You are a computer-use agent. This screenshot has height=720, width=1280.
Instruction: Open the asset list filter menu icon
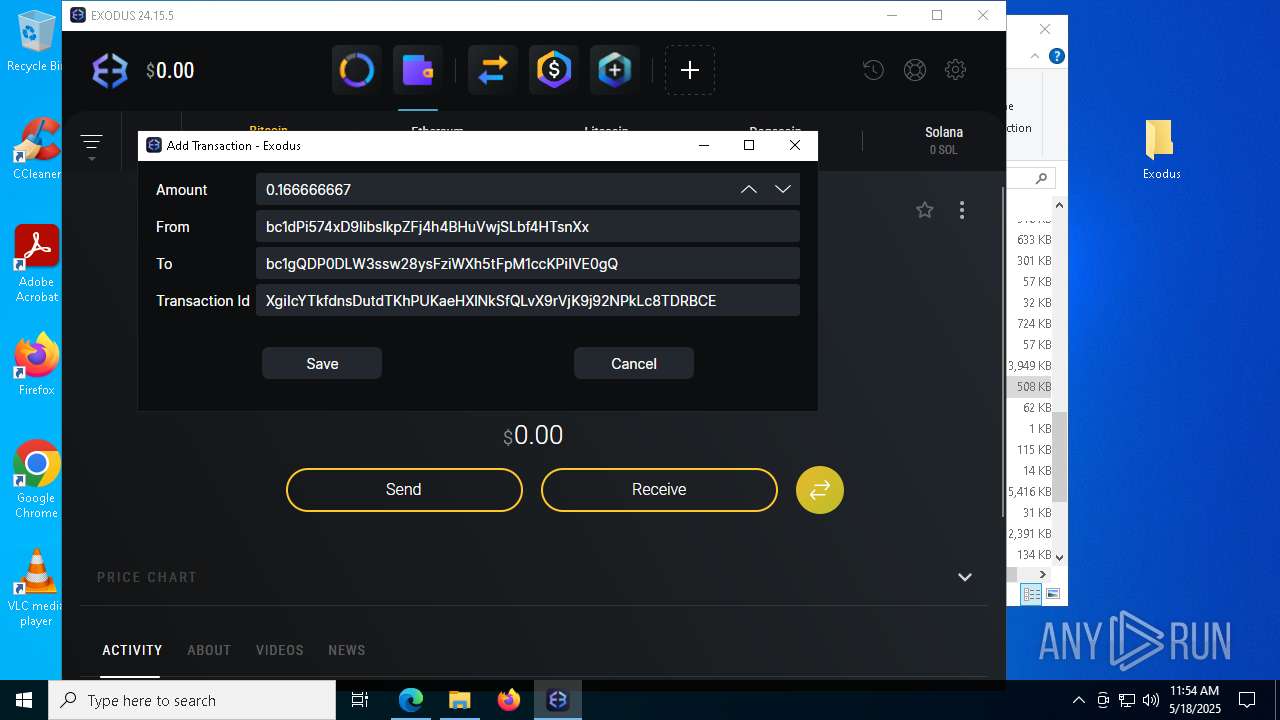point(92,146)
